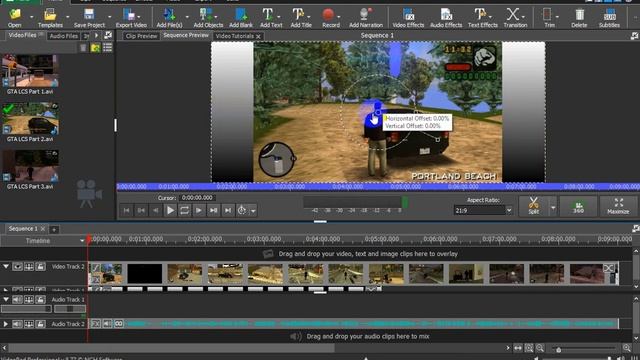Collapse Video Track 2 expander
Screen dimensions: 640x360
[x=6, y=267]
